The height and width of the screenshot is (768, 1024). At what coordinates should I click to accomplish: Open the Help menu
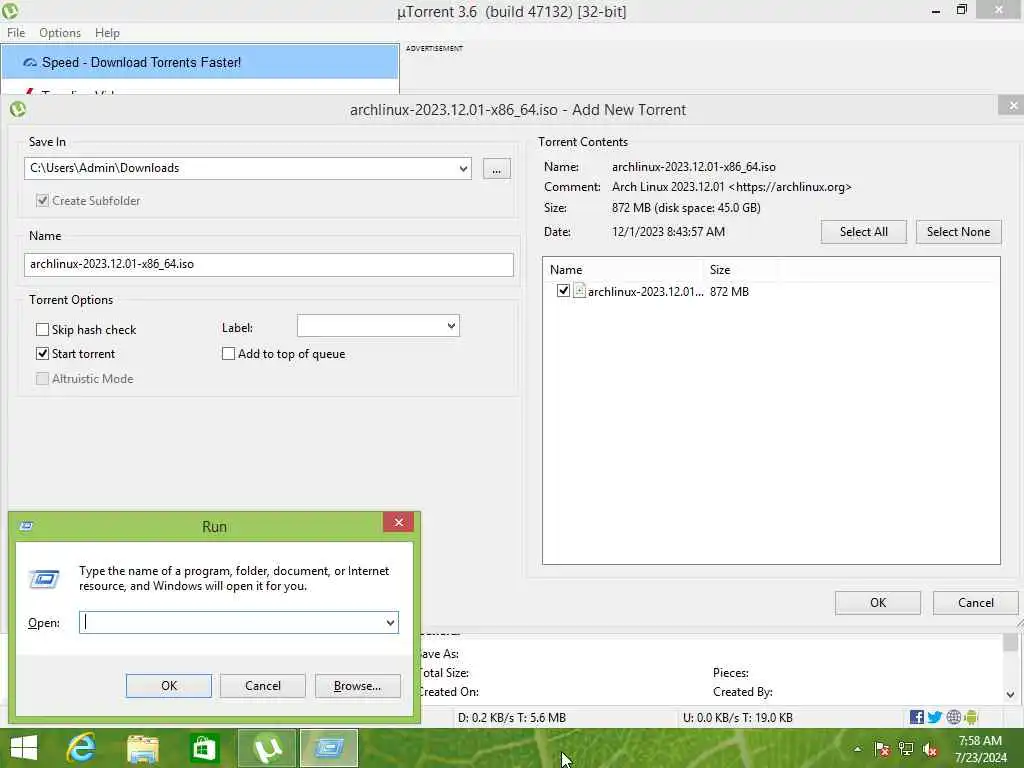tap(107, 33)
